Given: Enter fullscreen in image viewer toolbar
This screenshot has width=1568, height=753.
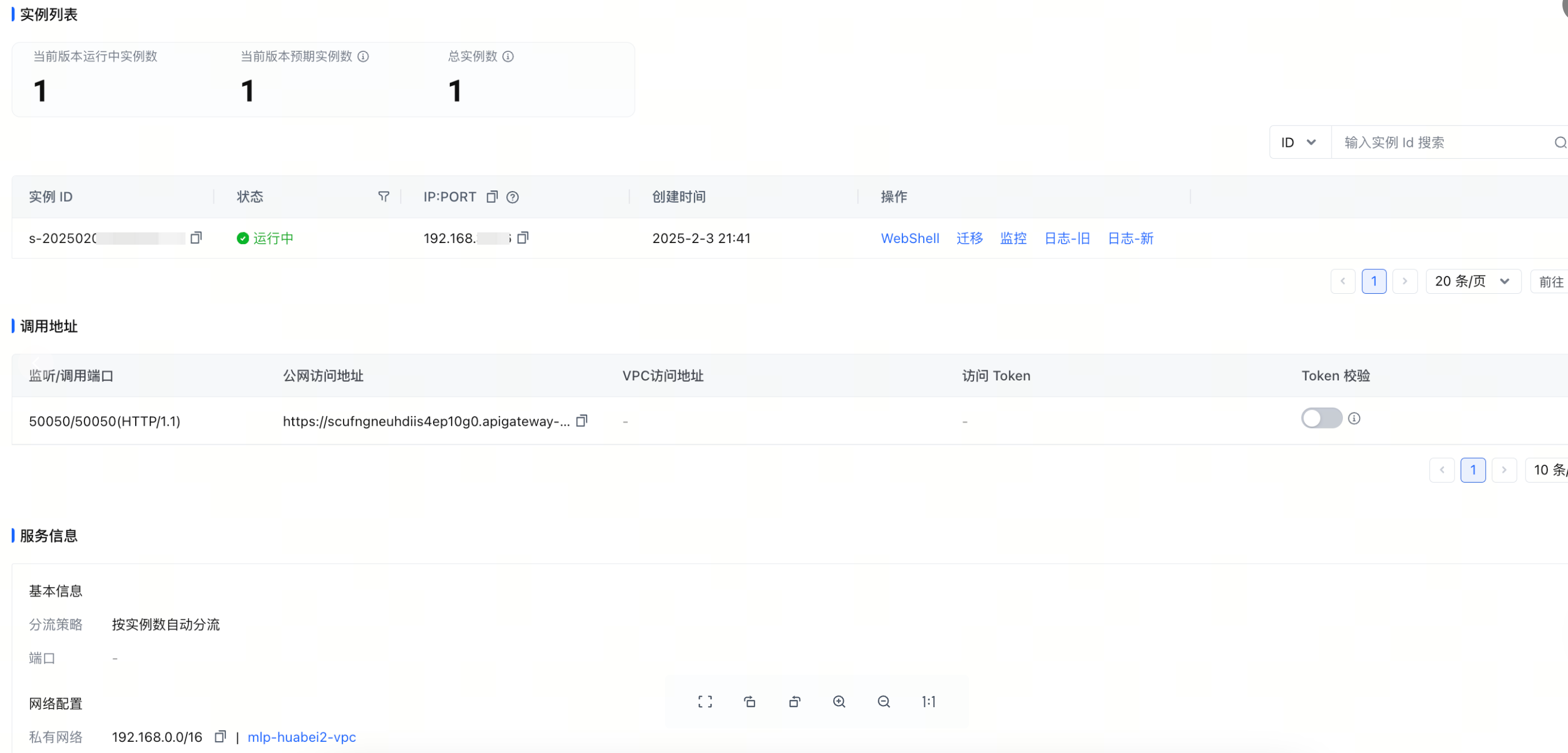Looking at the screenshot, I should (x=705, y=702).
